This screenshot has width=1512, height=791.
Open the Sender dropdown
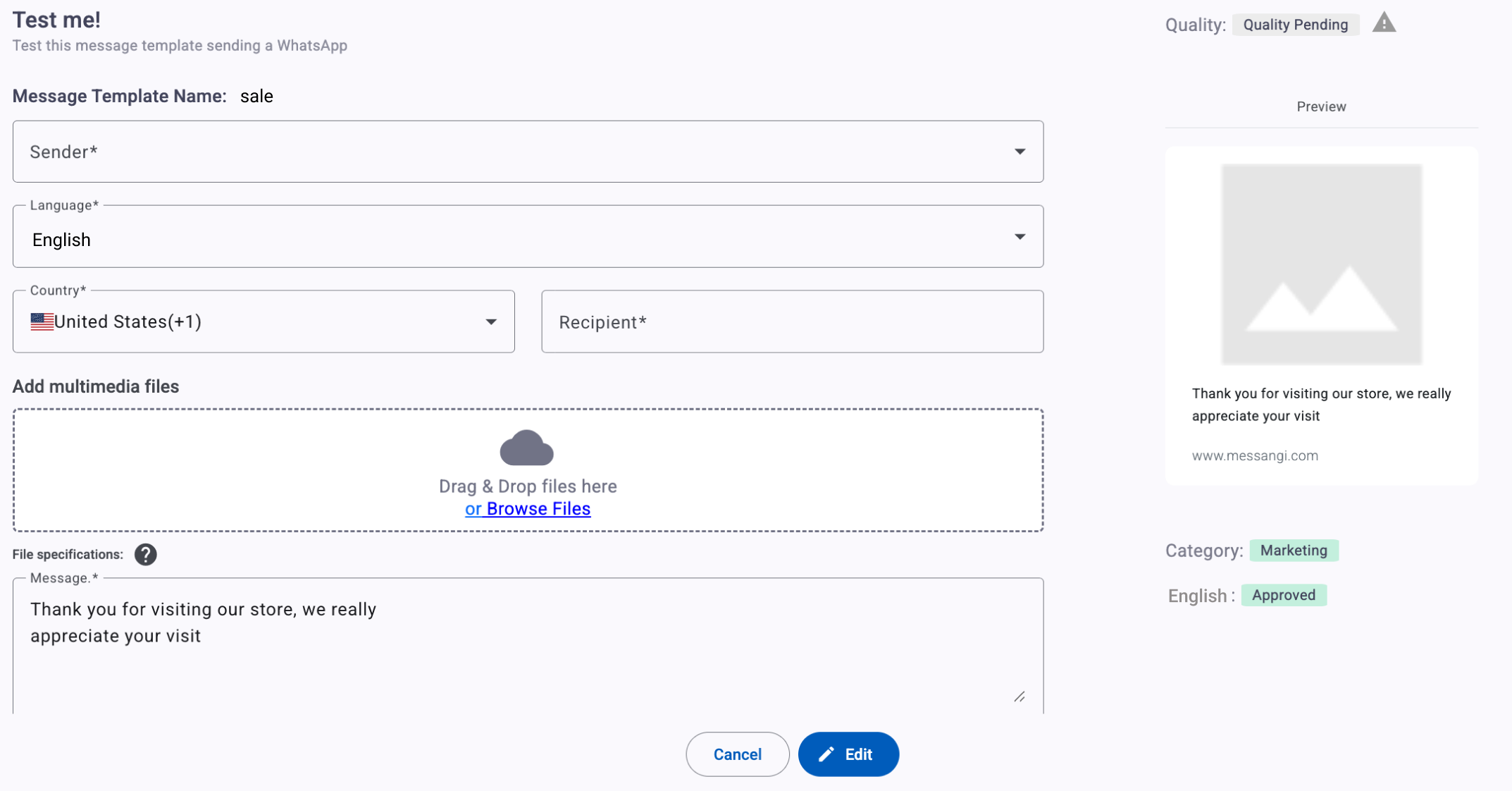[x=528, y=152]
